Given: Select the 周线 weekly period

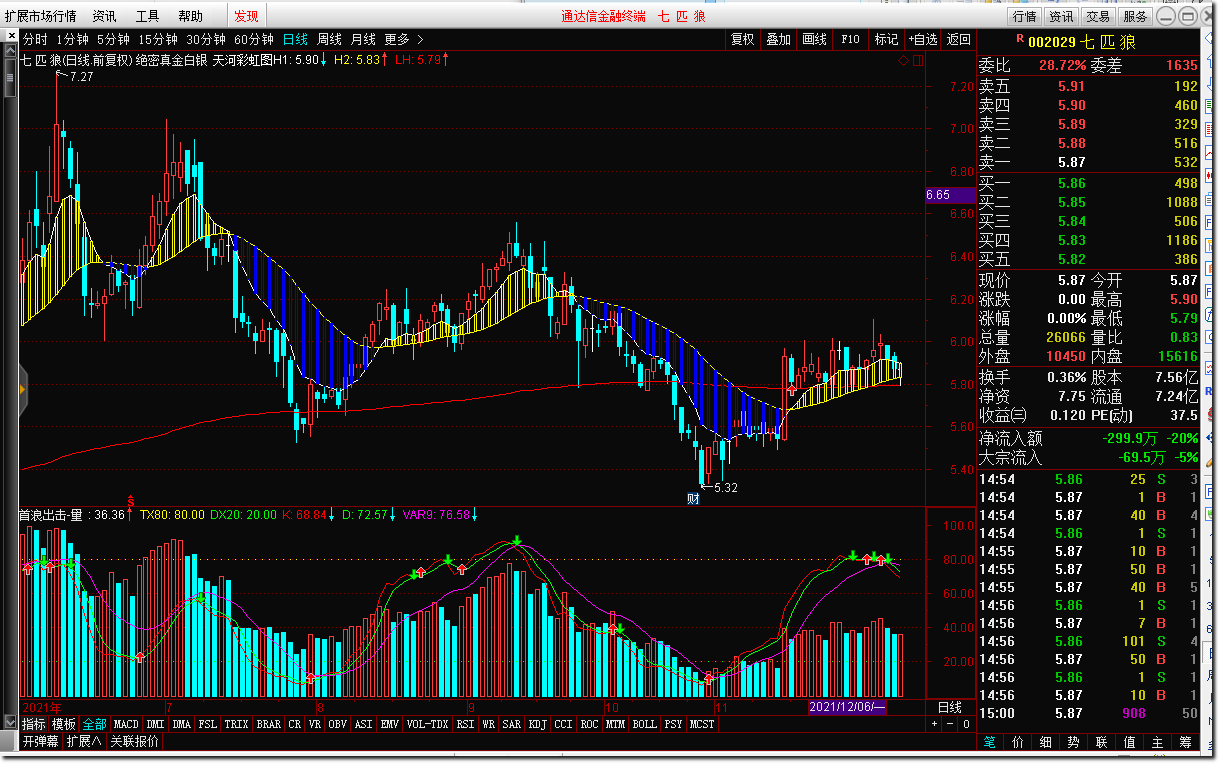Looking at the screenshot, I should 329,40.
